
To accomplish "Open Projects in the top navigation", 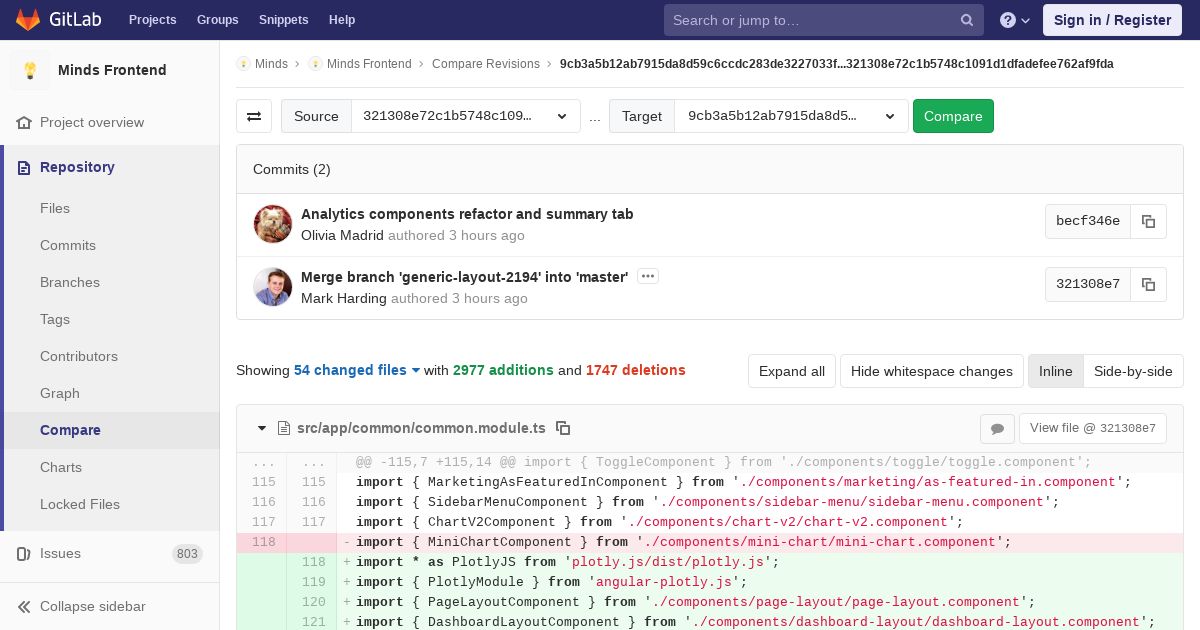I will pyautogui.click(x=152, y=20).
